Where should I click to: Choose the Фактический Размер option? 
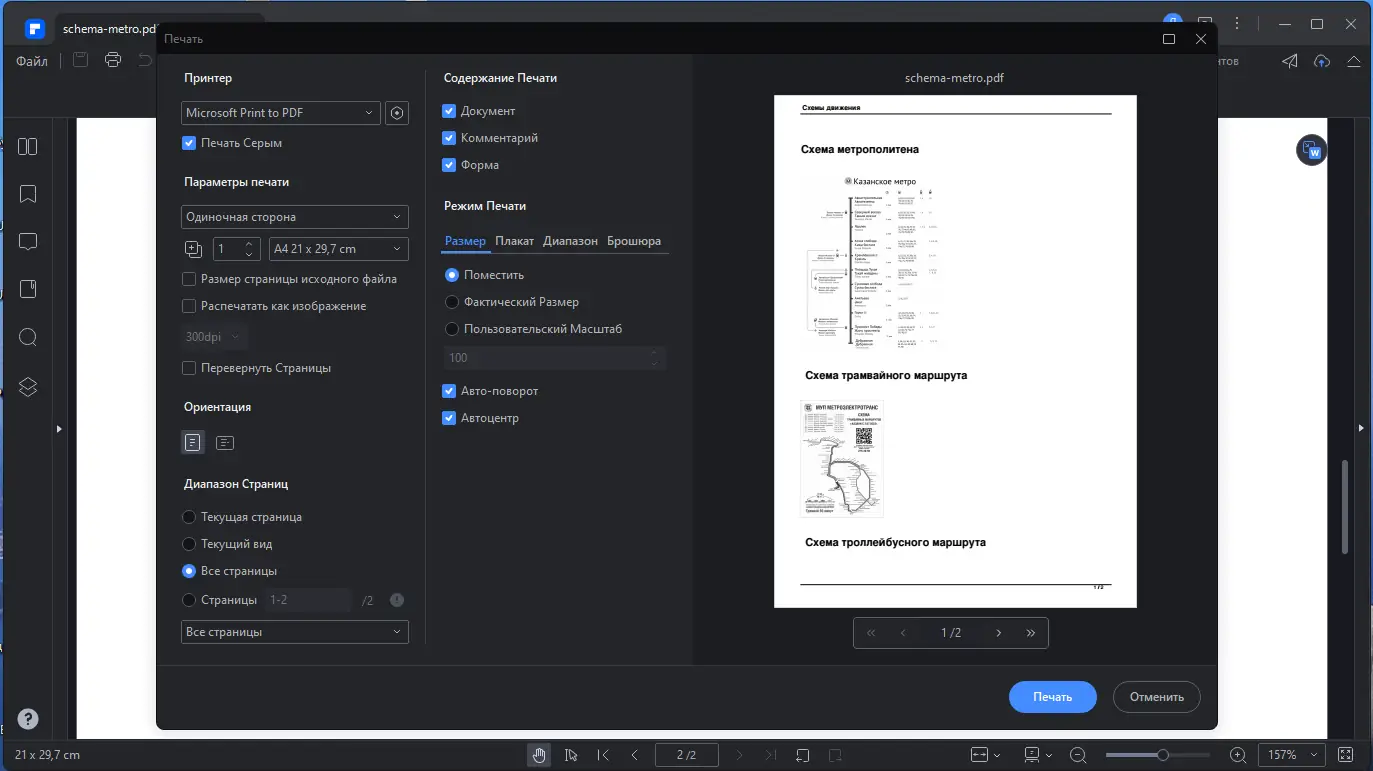(453, 302)
